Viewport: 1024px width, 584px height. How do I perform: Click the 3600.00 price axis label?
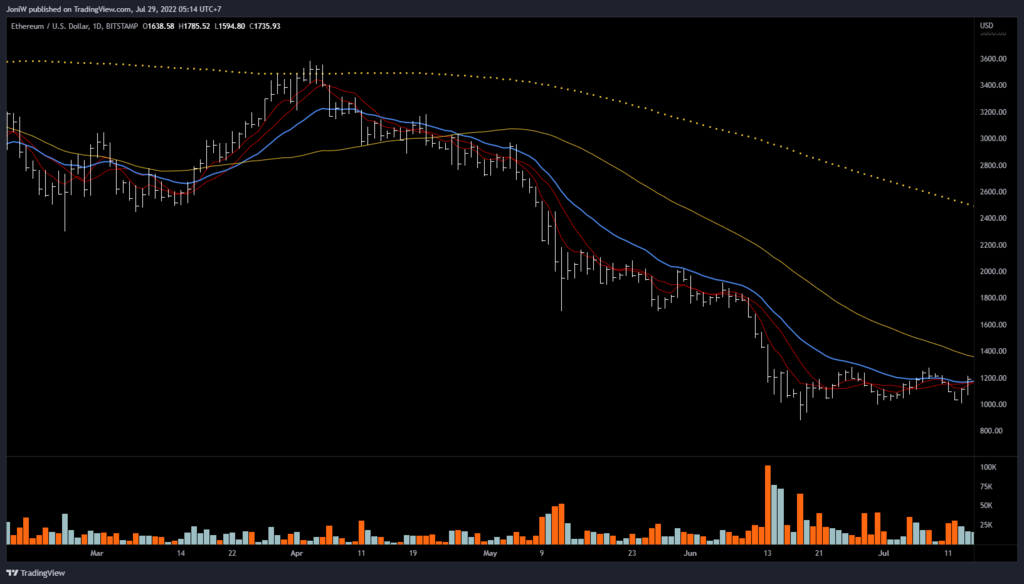[x=992, y=59]
